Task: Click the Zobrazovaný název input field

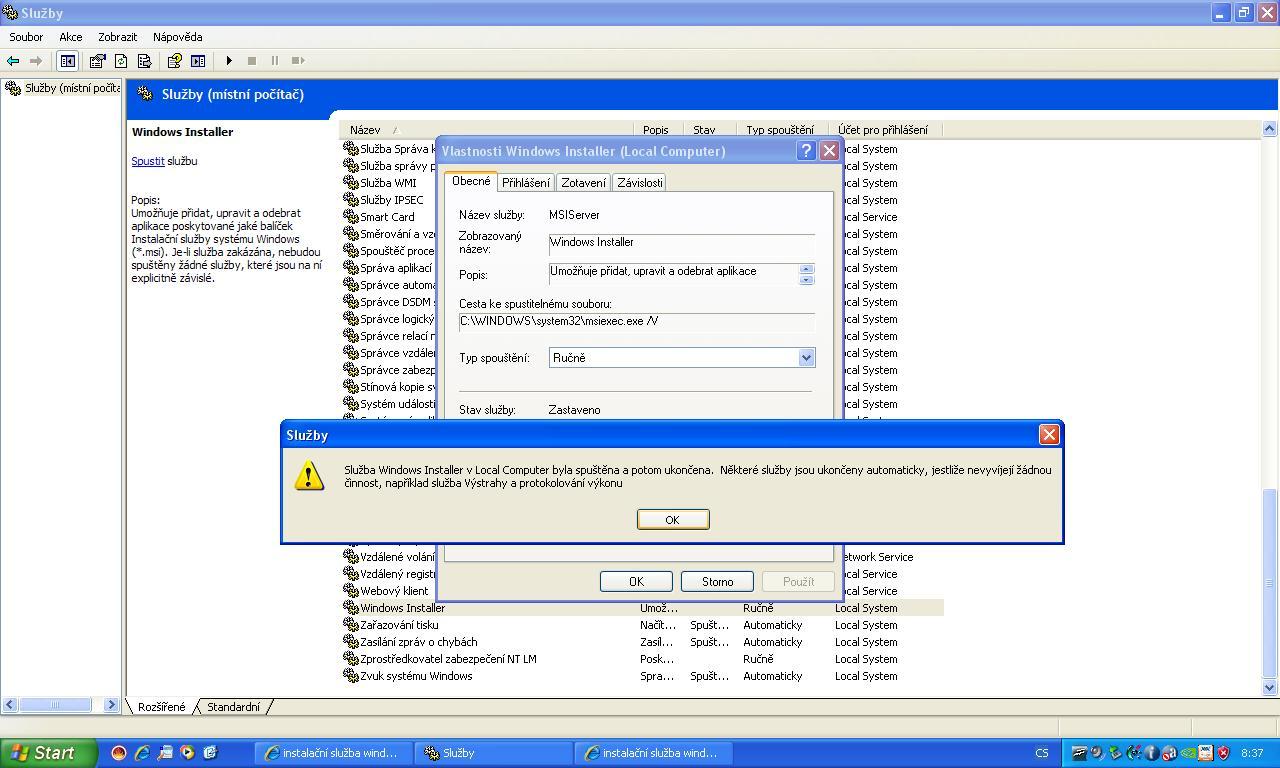Action: click(x=682, y=243)
